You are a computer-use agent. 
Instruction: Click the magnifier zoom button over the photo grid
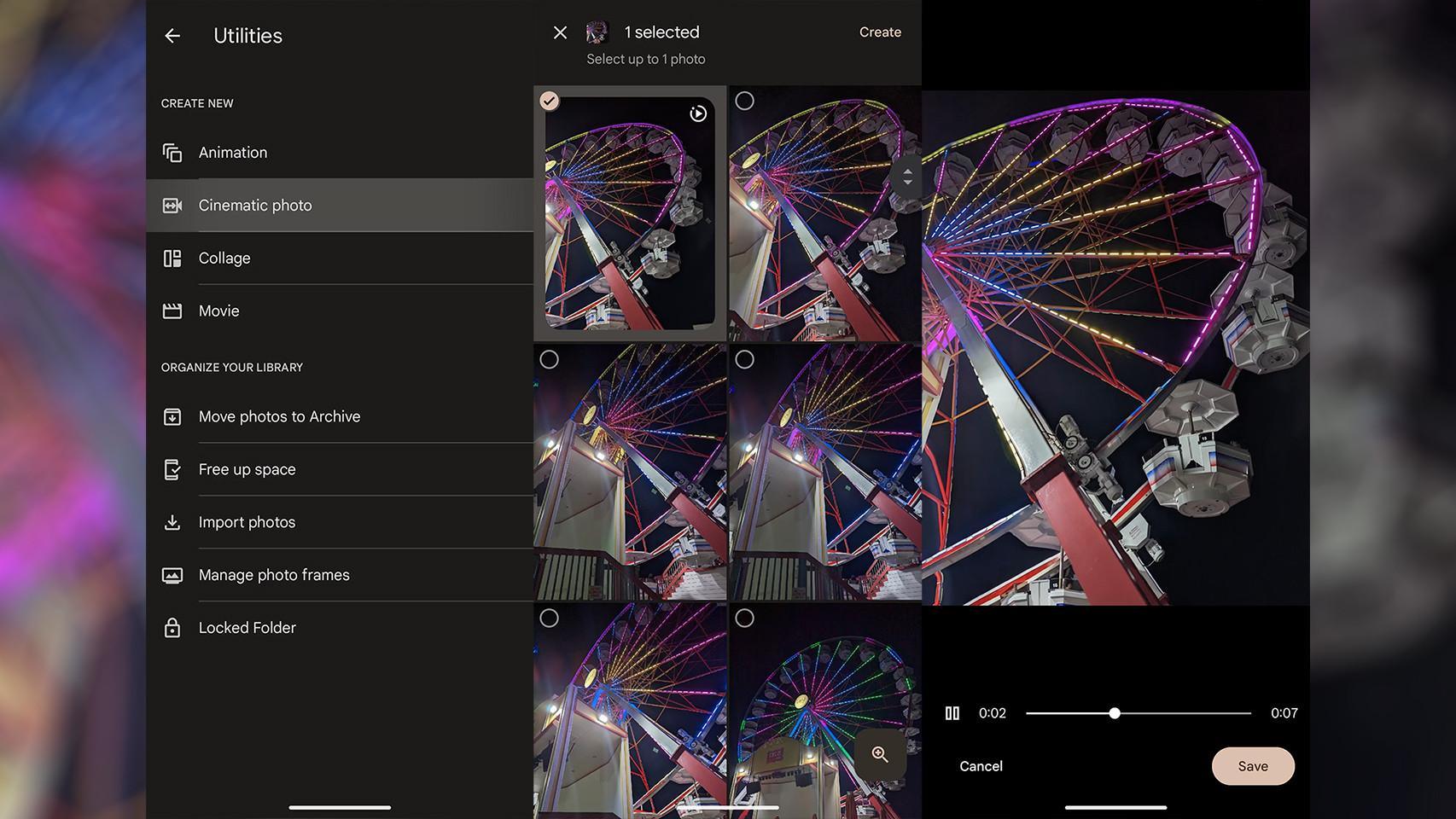[880, 754]
